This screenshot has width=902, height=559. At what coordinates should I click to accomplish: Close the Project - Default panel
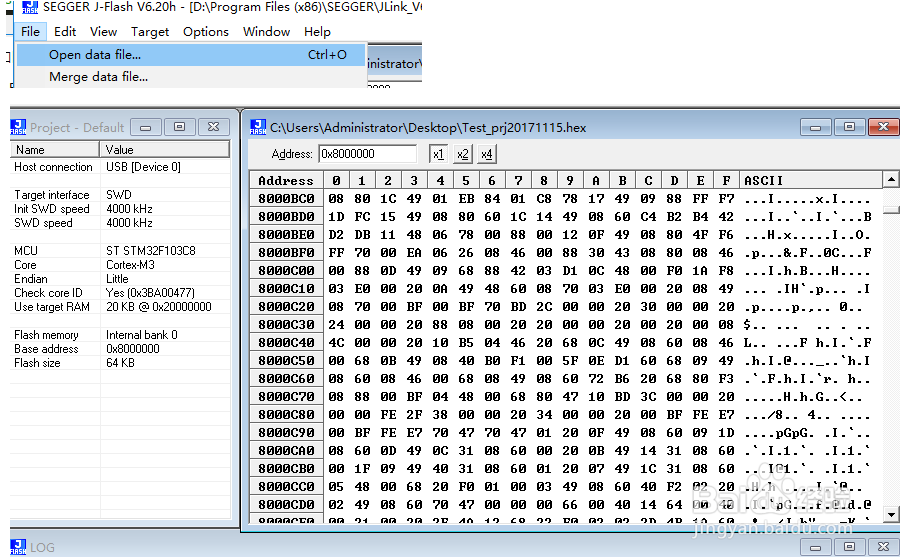pos(213,127)
